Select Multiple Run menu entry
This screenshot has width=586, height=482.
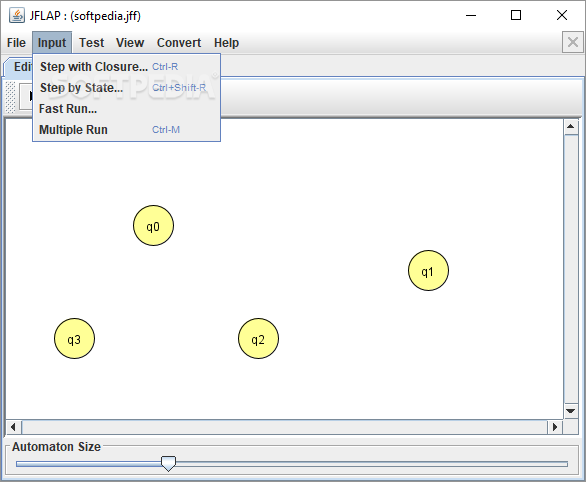click(x=126, y=130)
